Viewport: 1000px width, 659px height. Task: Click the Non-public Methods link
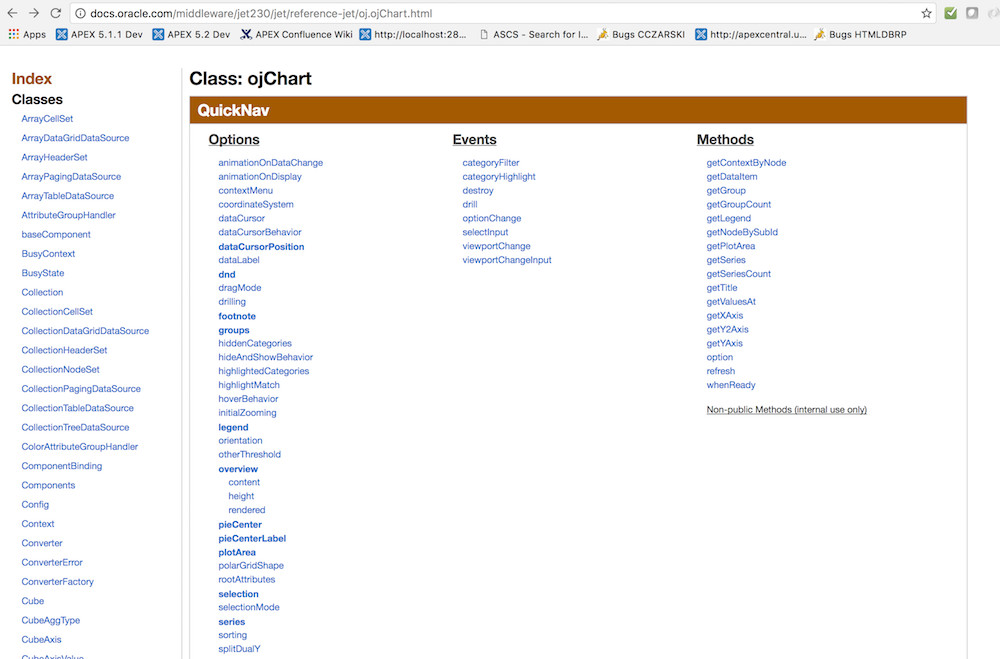coord(787,409)
